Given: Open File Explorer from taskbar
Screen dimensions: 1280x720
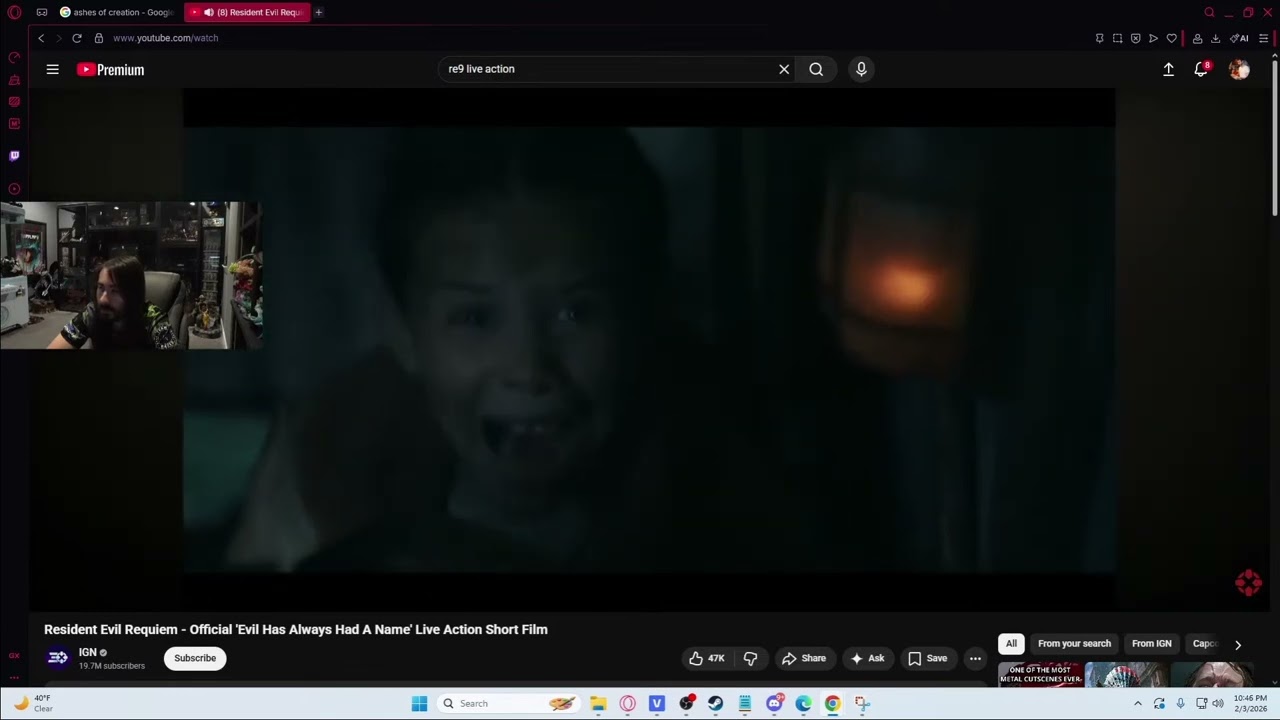Looking at the screenshot, I should (598, 703).
